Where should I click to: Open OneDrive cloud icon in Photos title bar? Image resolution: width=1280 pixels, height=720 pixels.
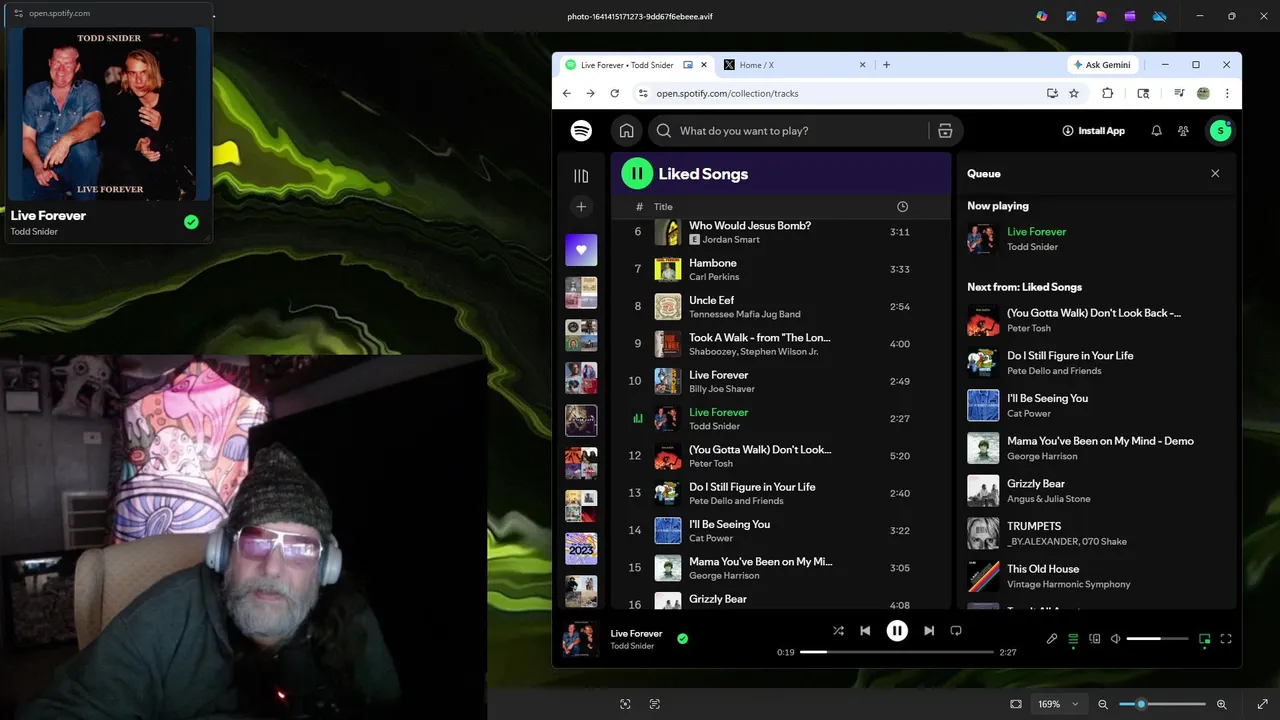point(1160,16)
